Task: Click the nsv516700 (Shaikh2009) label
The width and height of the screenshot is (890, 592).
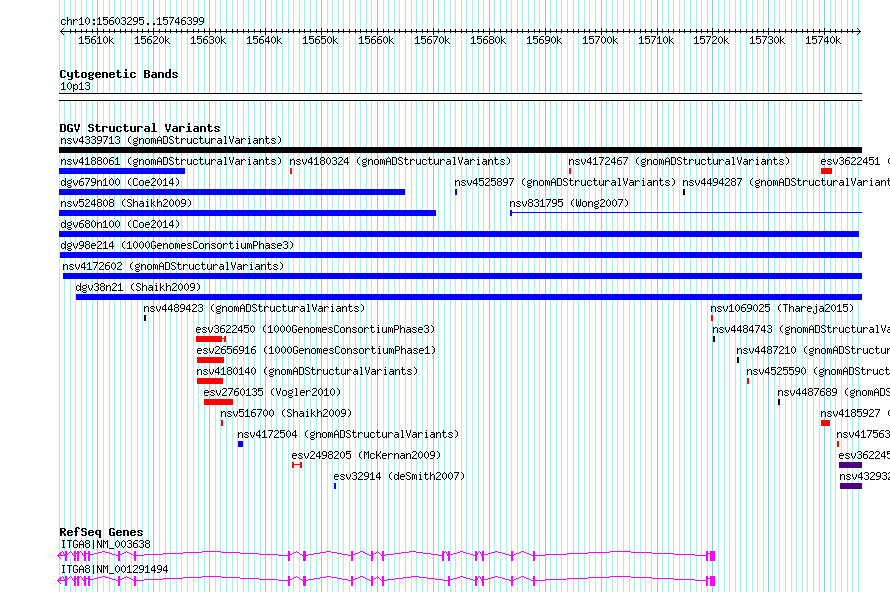Action: coord(286,413)
